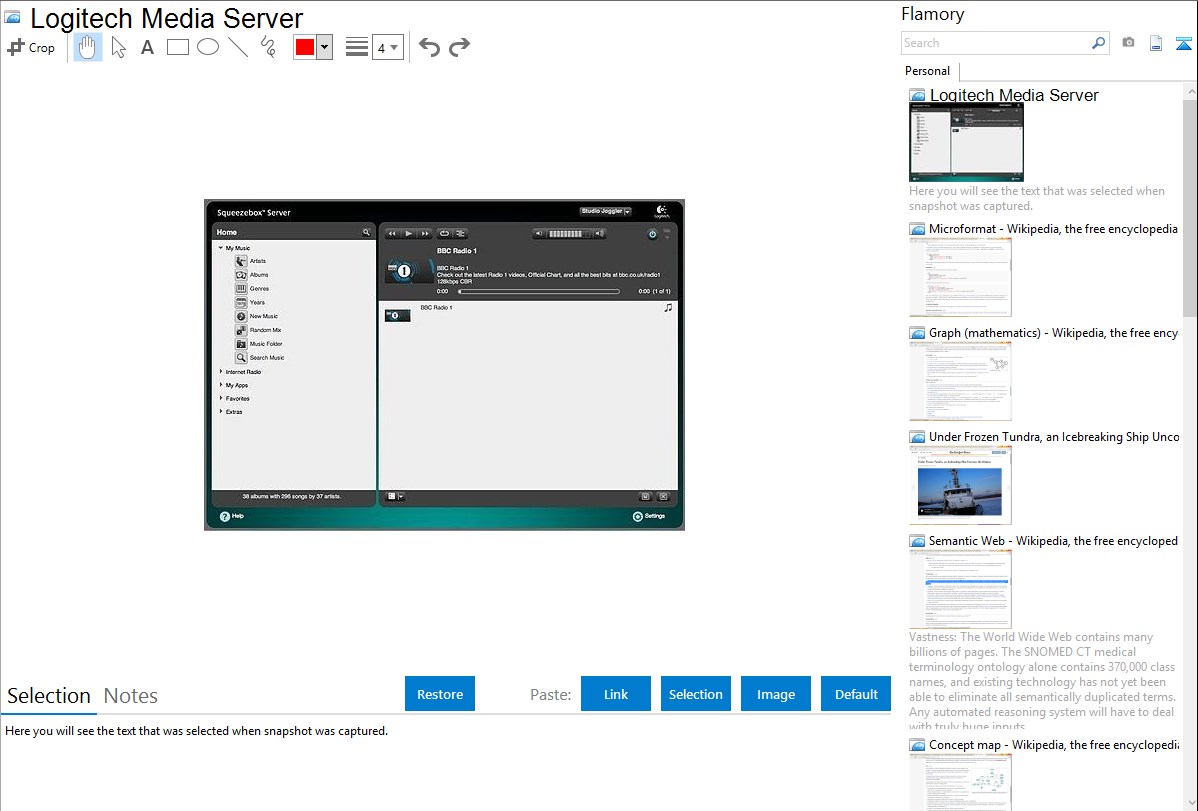The width and height of the screenshot is (1198, 811).
Task: Open Search Music under My Music
Action: click(x=260, y=358)
